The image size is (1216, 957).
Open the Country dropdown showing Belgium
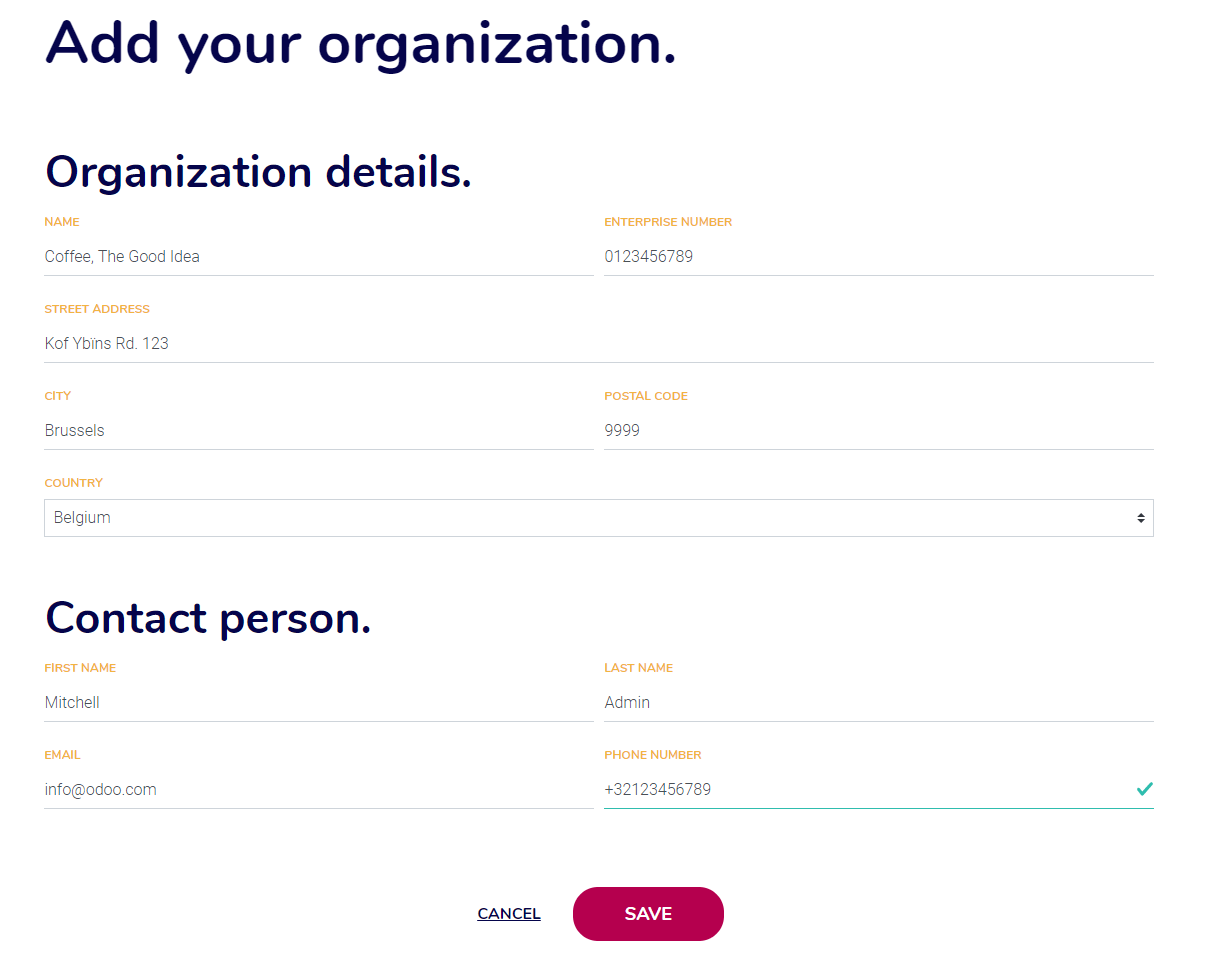599,518
